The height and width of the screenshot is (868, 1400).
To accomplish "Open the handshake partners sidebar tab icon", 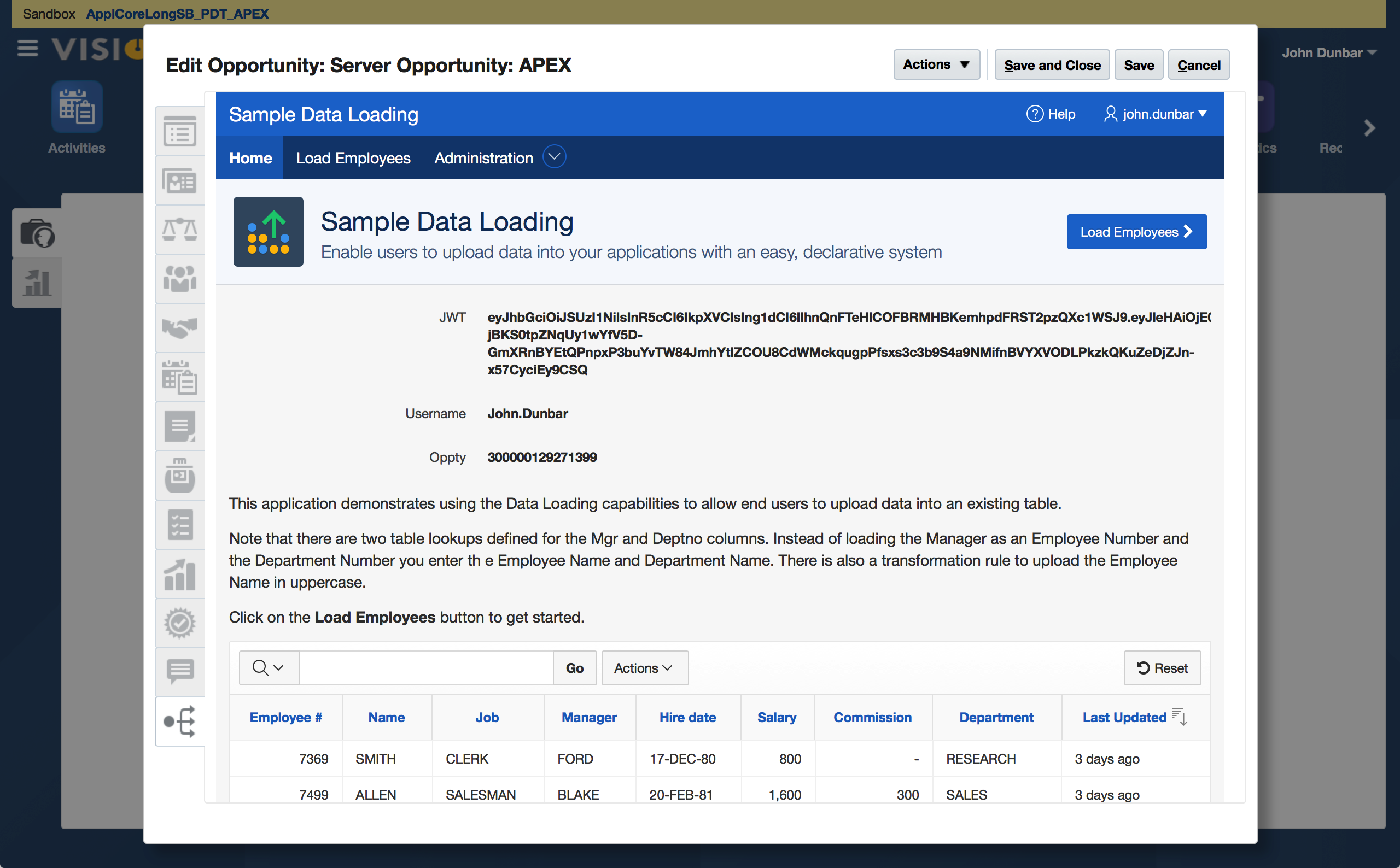I will pos(180,329).
